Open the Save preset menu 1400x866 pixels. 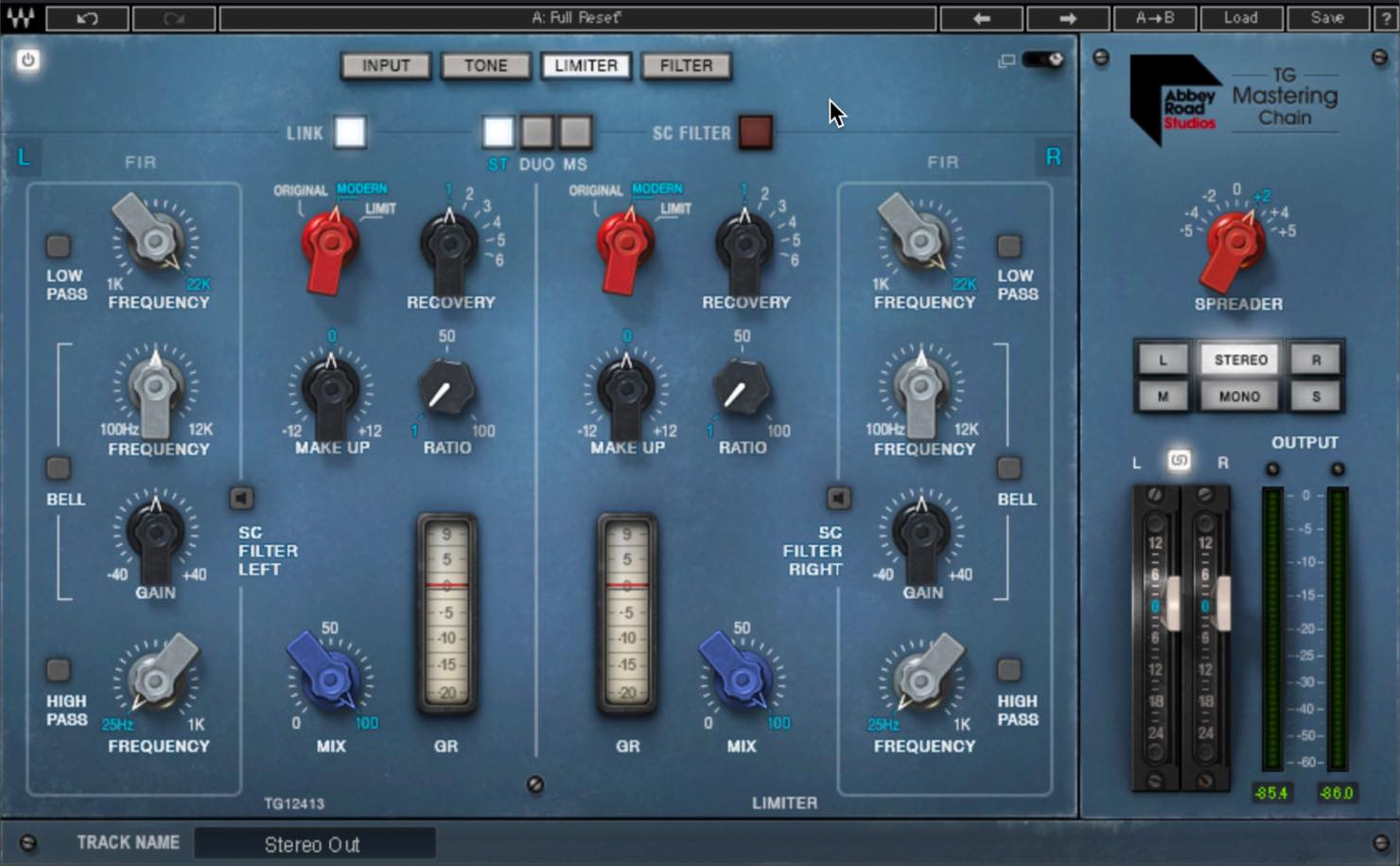pyautogui.click(x=1328, y=18)
